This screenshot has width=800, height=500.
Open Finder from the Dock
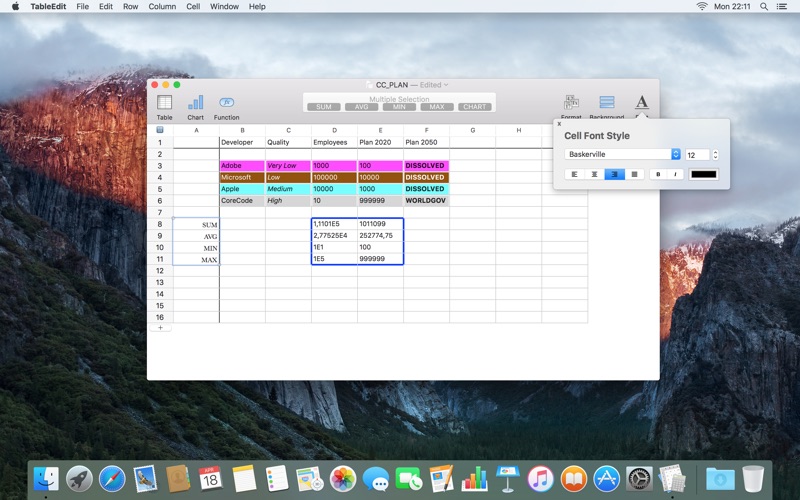point(46,479)
